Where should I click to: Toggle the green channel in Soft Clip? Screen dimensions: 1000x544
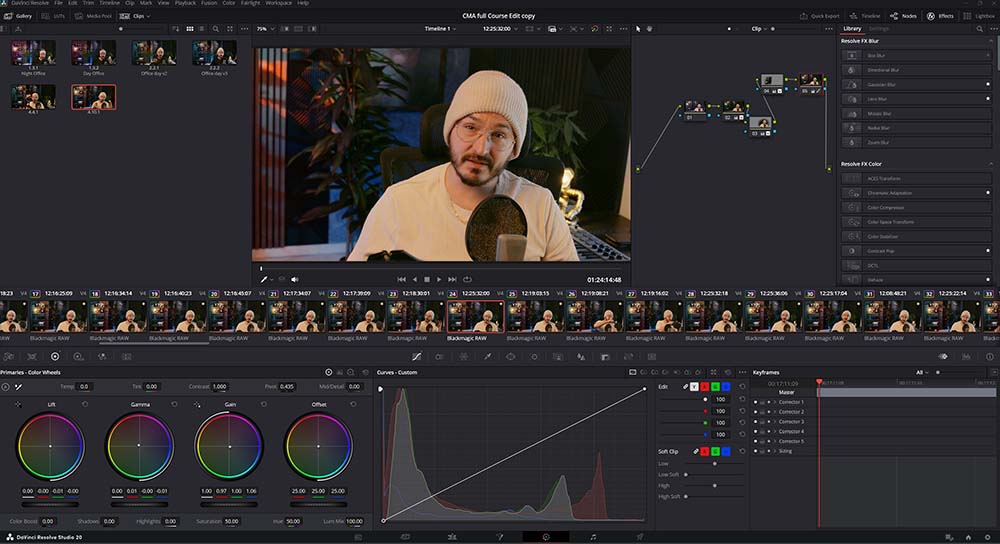[x=715, y=451]
